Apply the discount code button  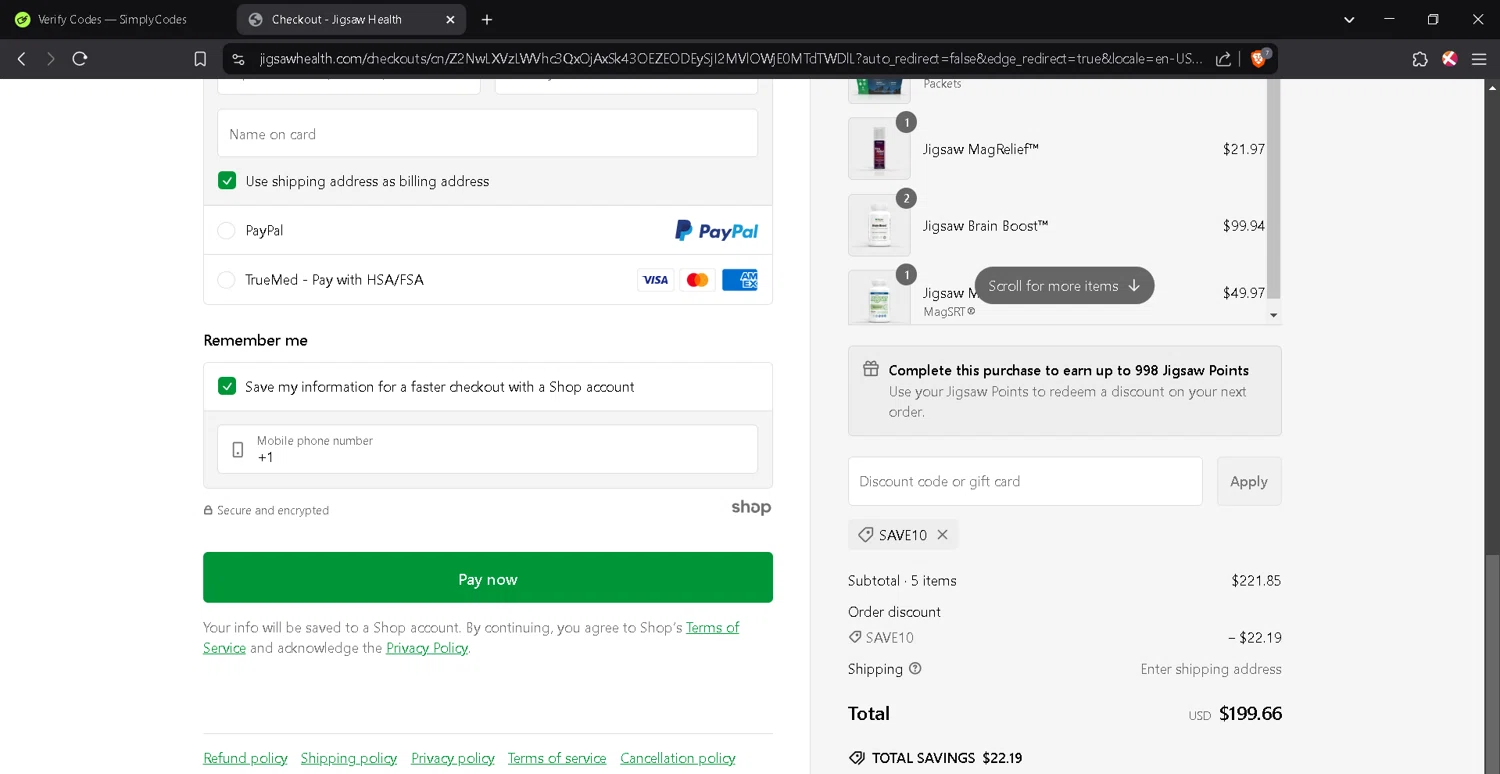(1249, 481)
